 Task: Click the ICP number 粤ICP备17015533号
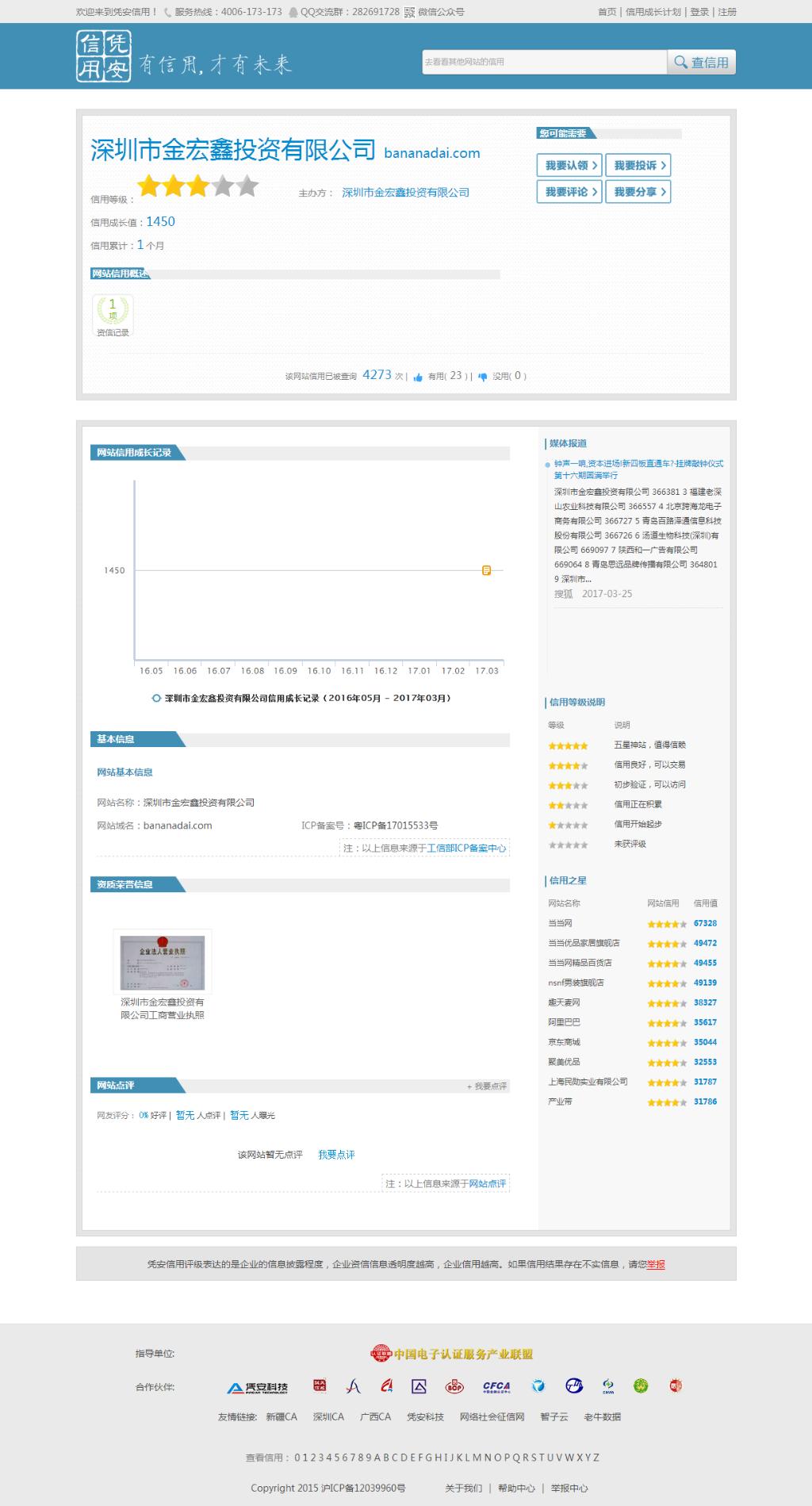[x=396, y=826]
